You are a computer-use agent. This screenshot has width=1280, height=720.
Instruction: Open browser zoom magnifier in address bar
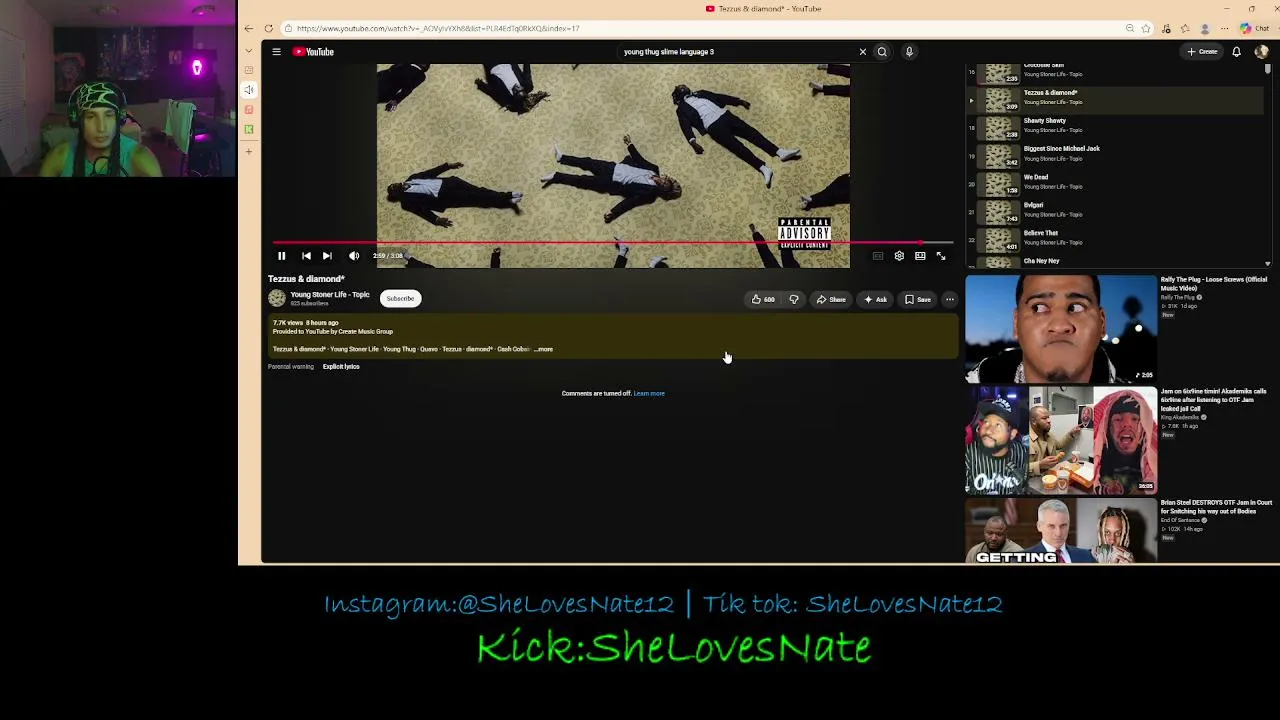1130,28
